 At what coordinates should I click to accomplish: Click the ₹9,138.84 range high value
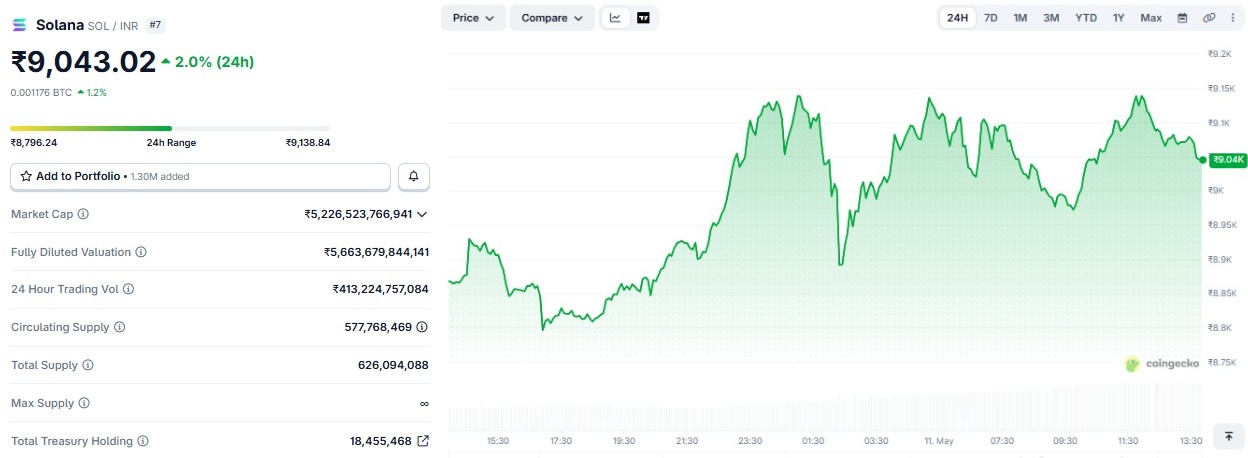tap(308, 142)
